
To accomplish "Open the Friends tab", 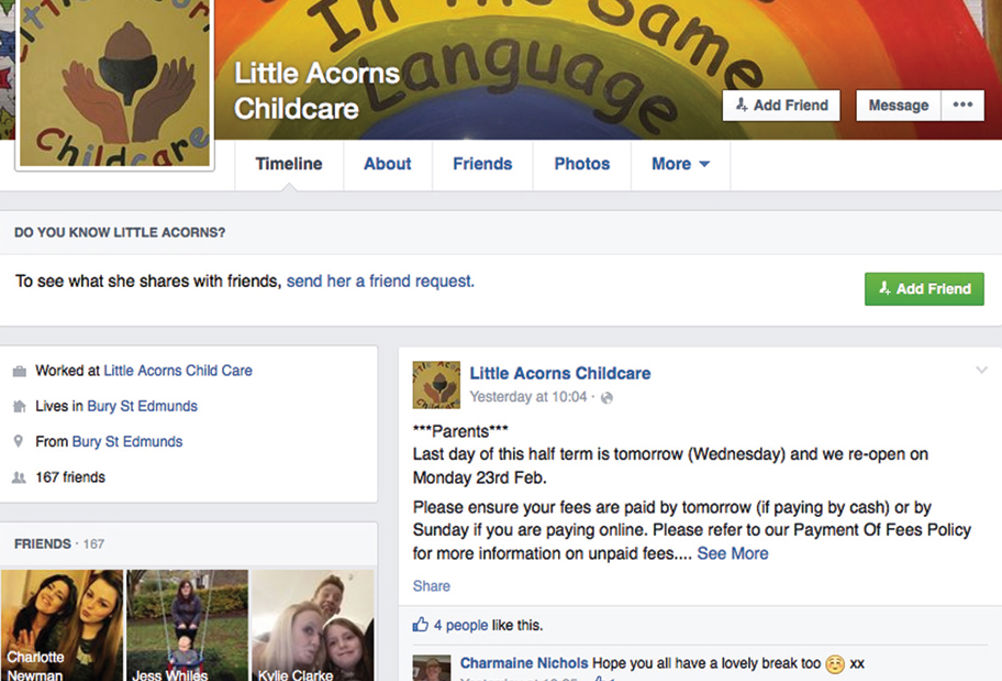I will (482, 164).
